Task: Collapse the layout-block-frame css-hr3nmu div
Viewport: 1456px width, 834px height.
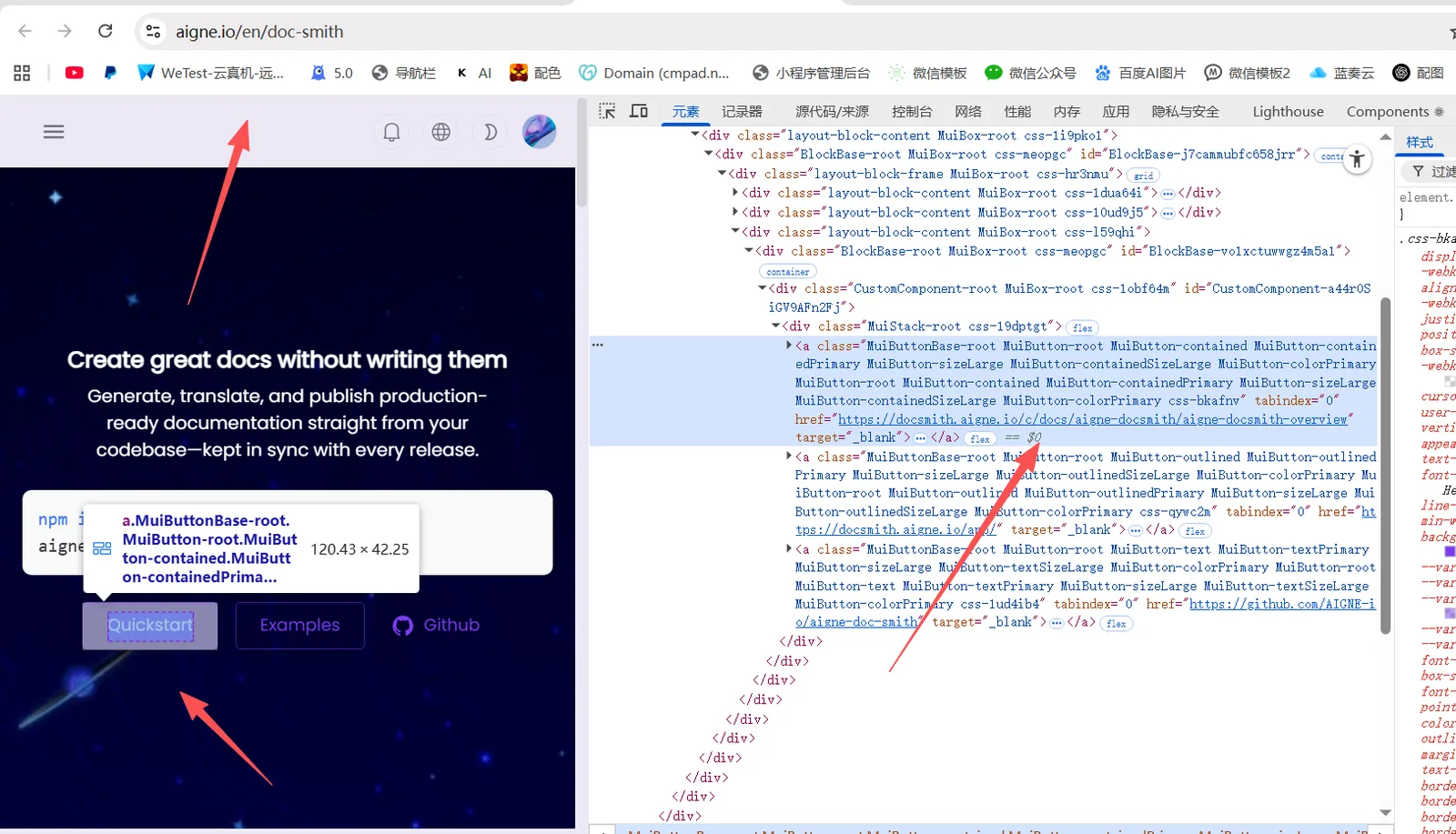Action: click(723, 173)
